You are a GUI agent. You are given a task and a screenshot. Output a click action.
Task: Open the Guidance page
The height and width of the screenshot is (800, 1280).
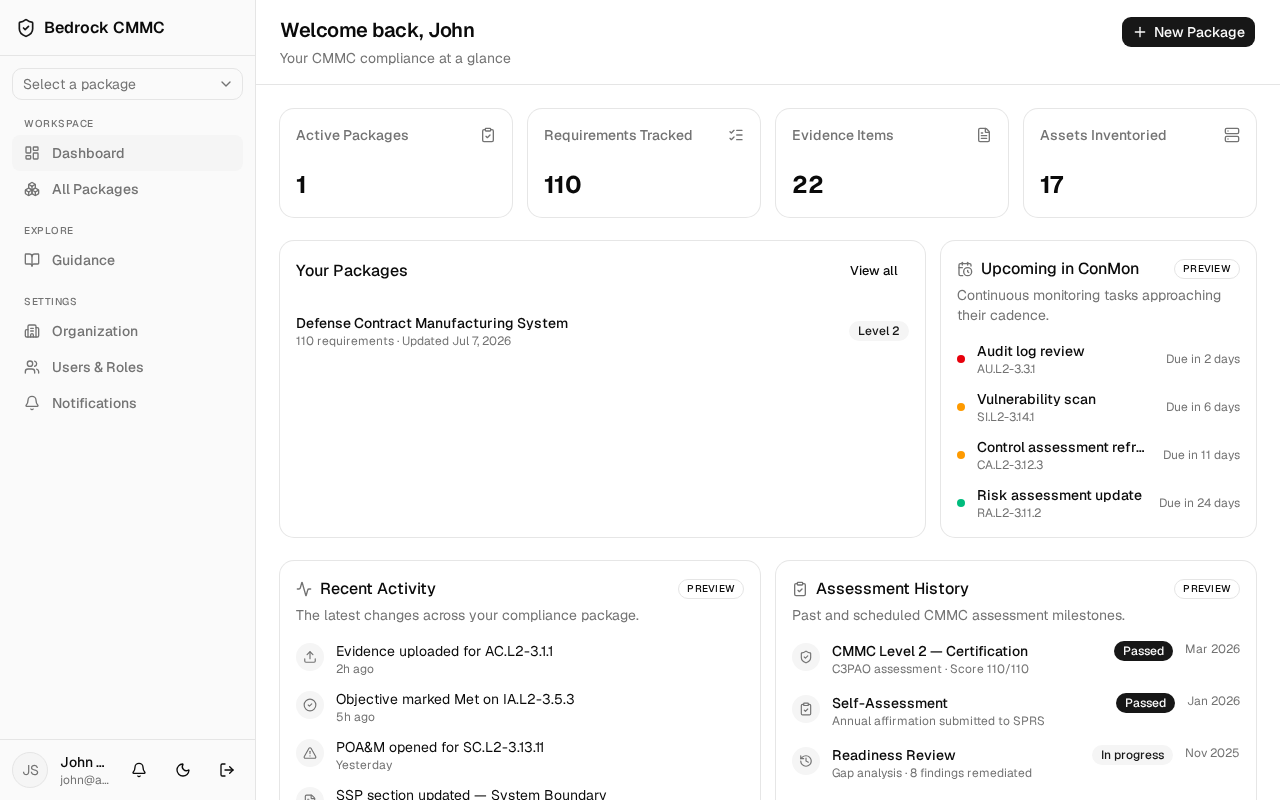(x=127, y=260)
